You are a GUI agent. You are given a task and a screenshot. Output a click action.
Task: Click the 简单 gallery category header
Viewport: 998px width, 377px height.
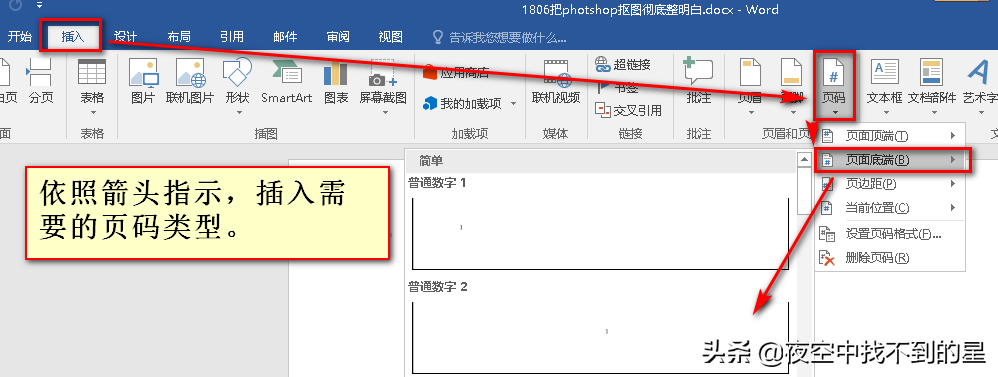coord(601,160)
